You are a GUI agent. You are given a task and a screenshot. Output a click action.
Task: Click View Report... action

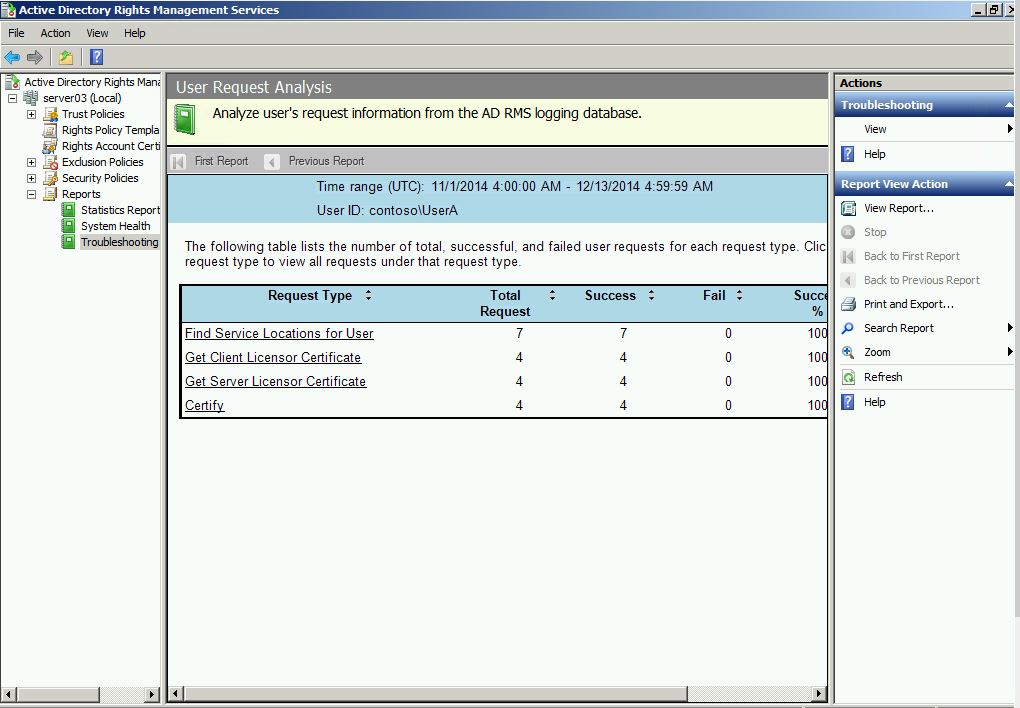point(898,208)
